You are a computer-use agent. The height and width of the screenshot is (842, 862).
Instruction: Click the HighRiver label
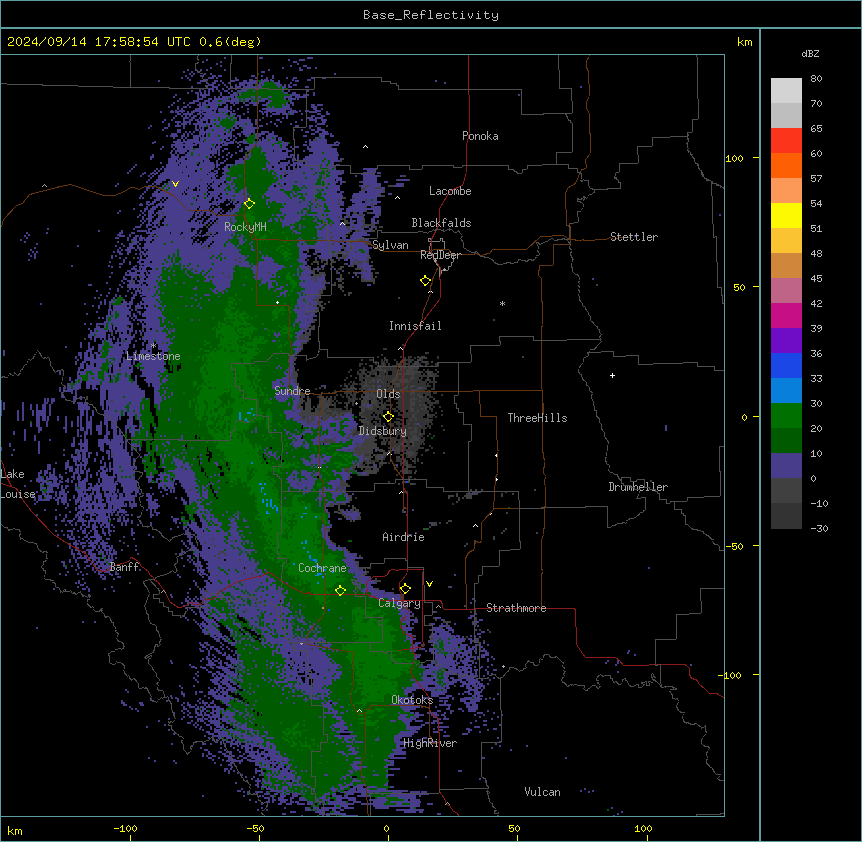coord(429,743)
